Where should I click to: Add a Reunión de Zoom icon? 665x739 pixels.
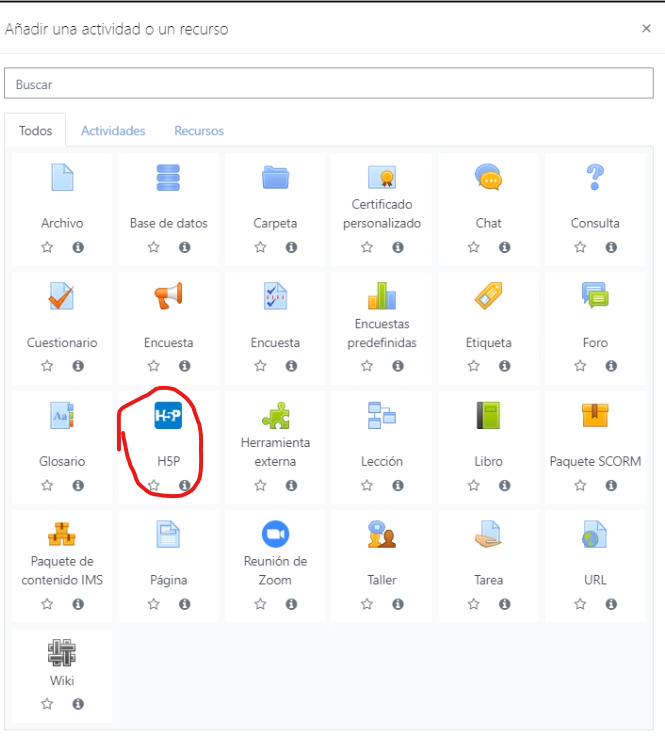pyautogui.click(x=275, y=534)
